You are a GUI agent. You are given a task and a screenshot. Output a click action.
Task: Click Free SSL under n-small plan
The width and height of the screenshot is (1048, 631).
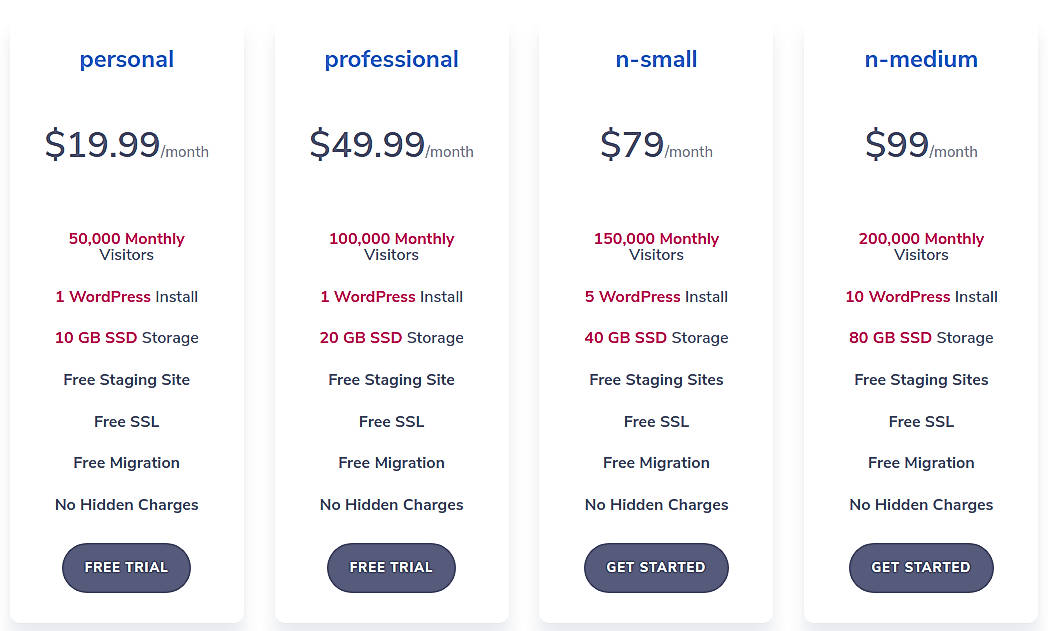point(656,421)
